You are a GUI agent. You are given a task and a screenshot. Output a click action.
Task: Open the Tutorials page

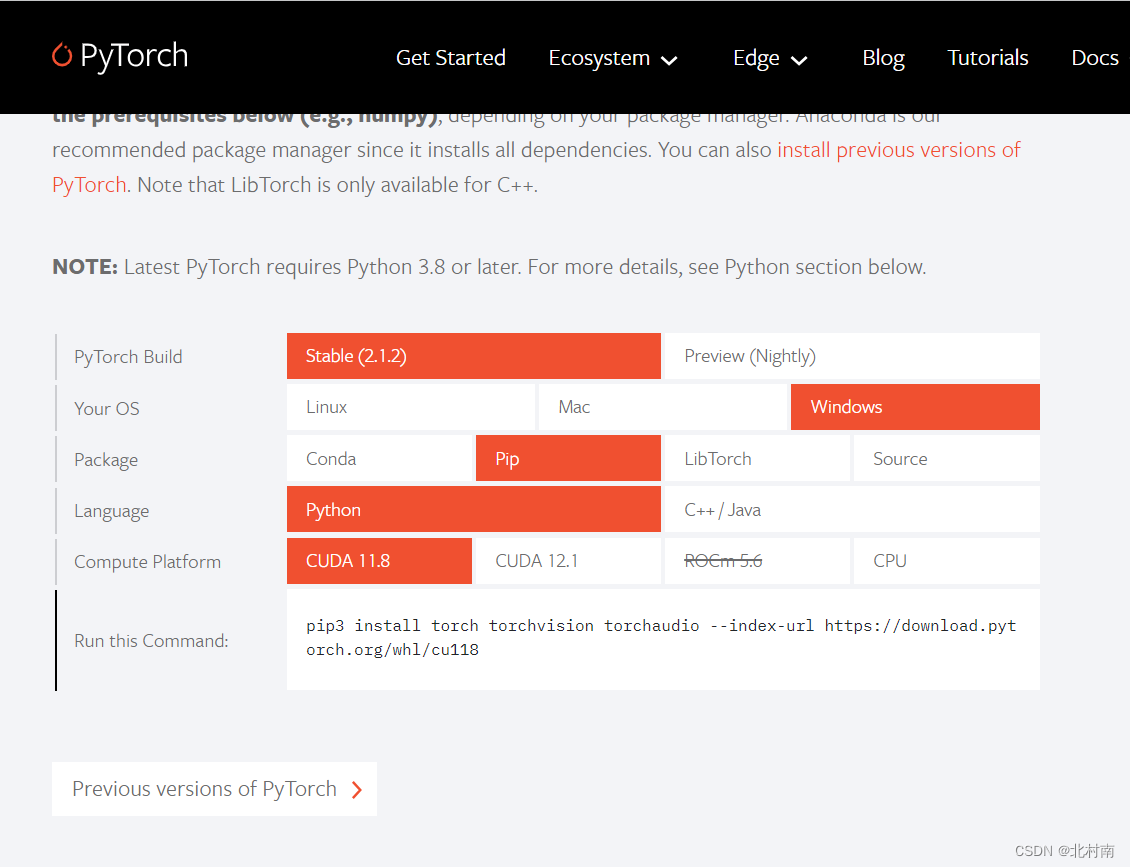(987, 58)
